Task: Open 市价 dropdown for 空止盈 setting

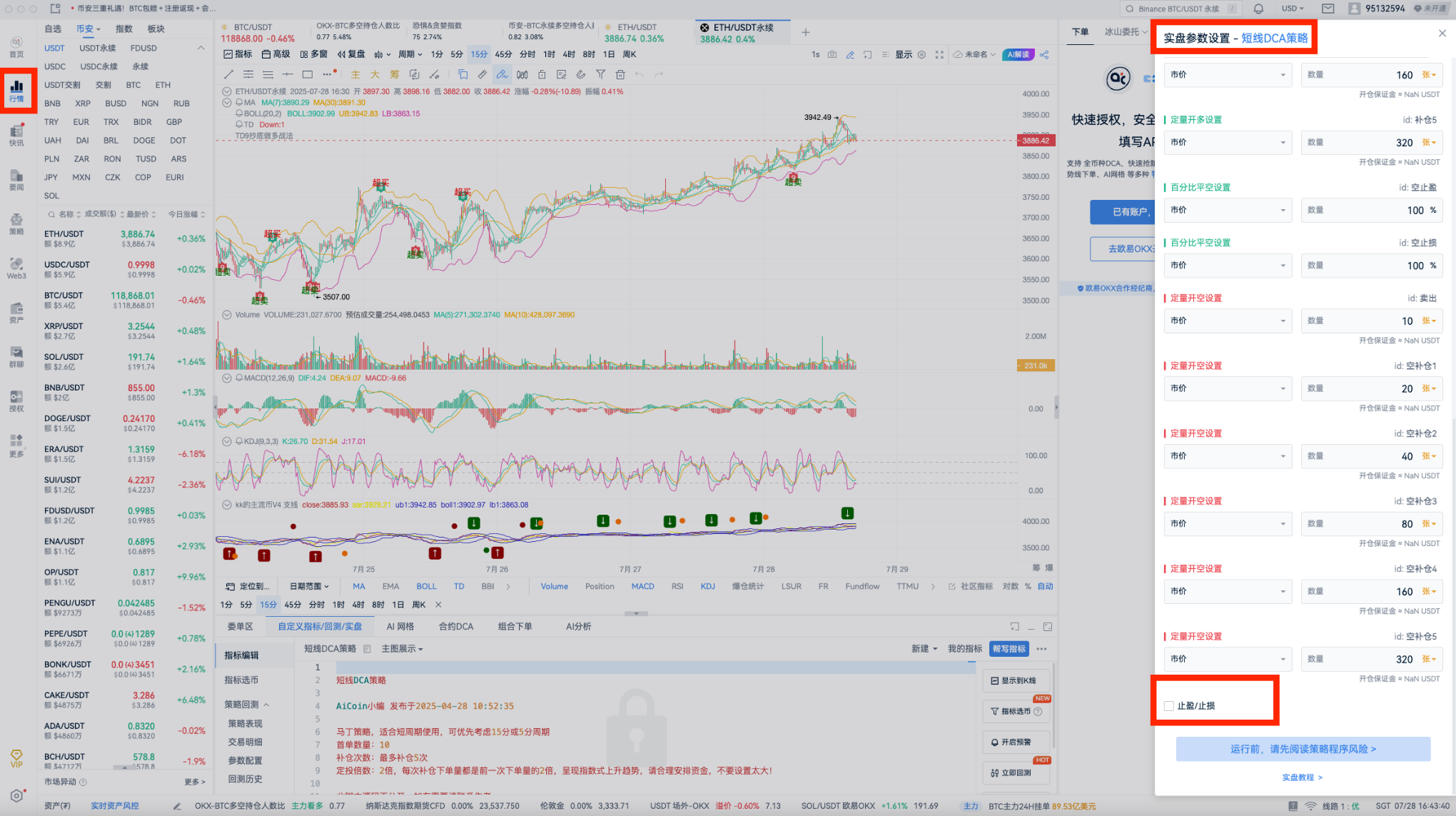Action: 1228,210
